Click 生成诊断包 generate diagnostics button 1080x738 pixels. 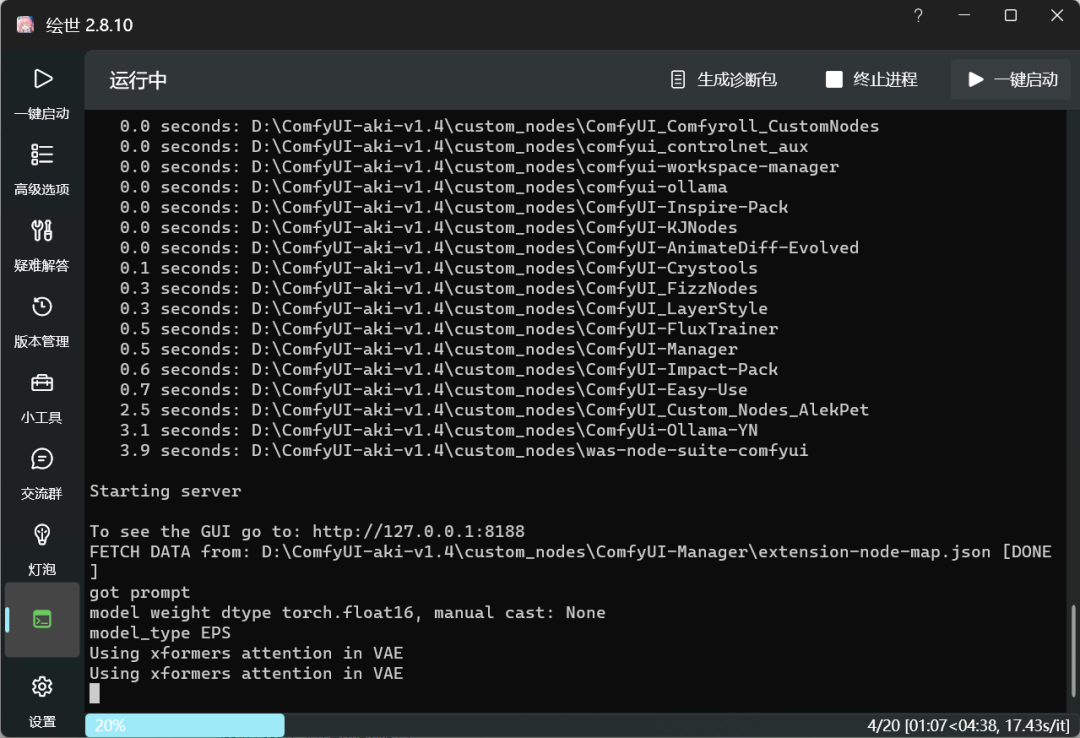[724, 80]
